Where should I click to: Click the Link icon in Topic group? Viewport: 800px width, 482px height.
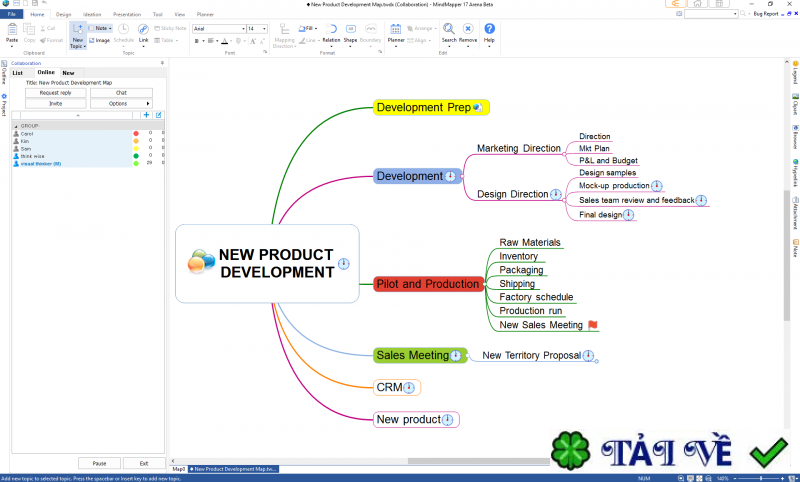[x=144, y=34]
